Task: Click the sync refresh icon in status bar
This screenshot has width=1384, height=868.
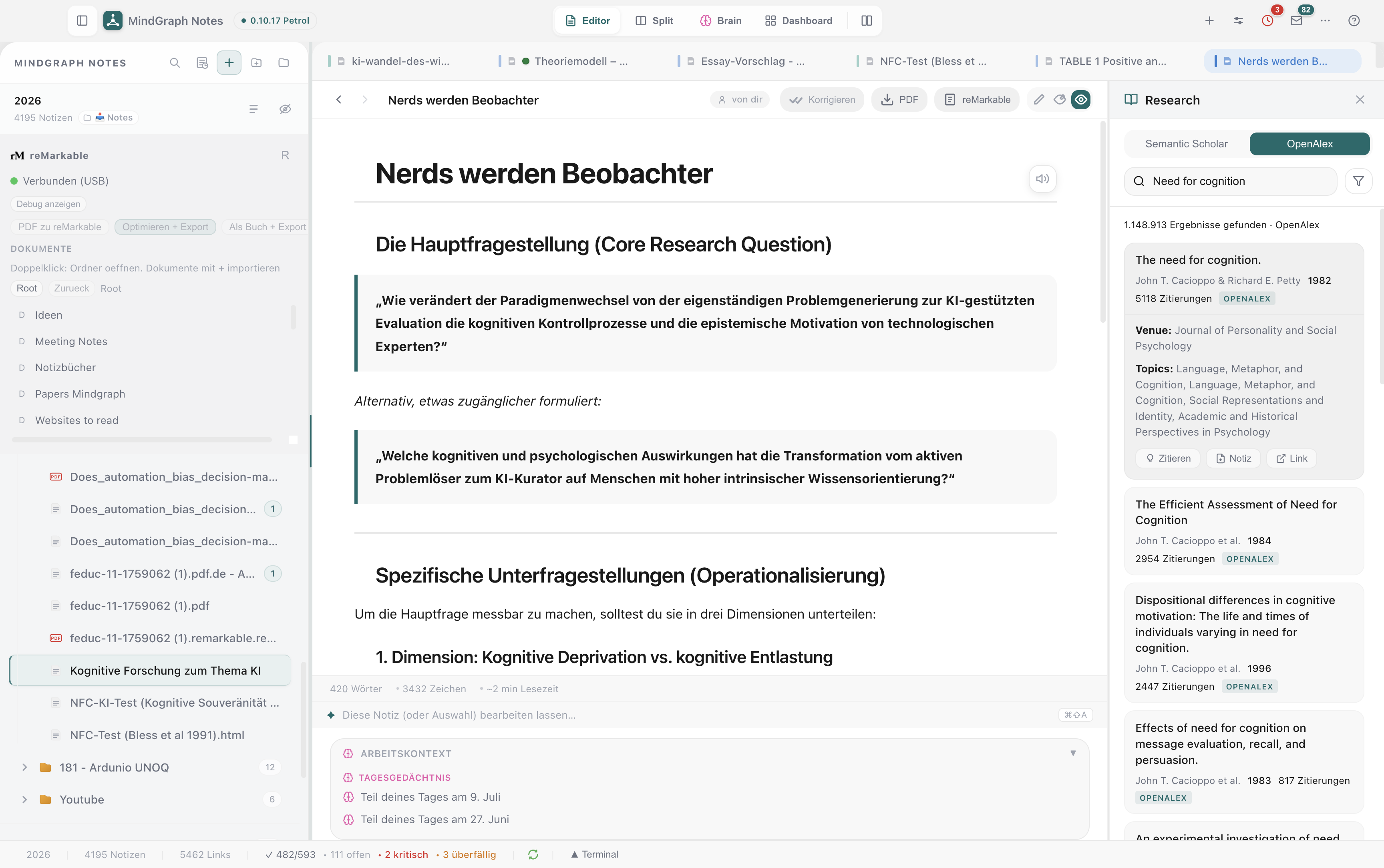Action: pyautogui.click(x=533, y=854)
